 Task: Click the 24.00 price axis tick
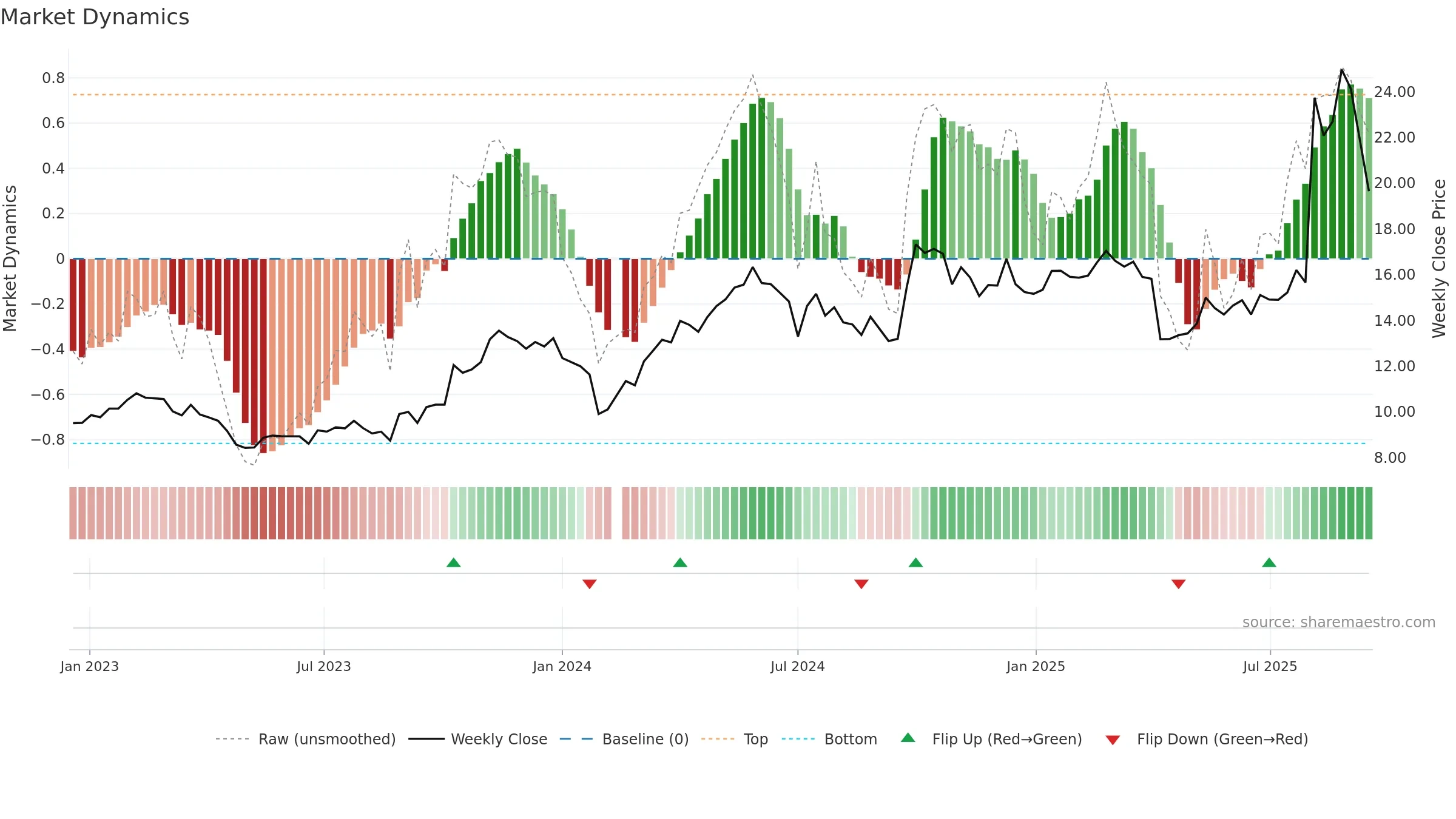[1395, 92]
